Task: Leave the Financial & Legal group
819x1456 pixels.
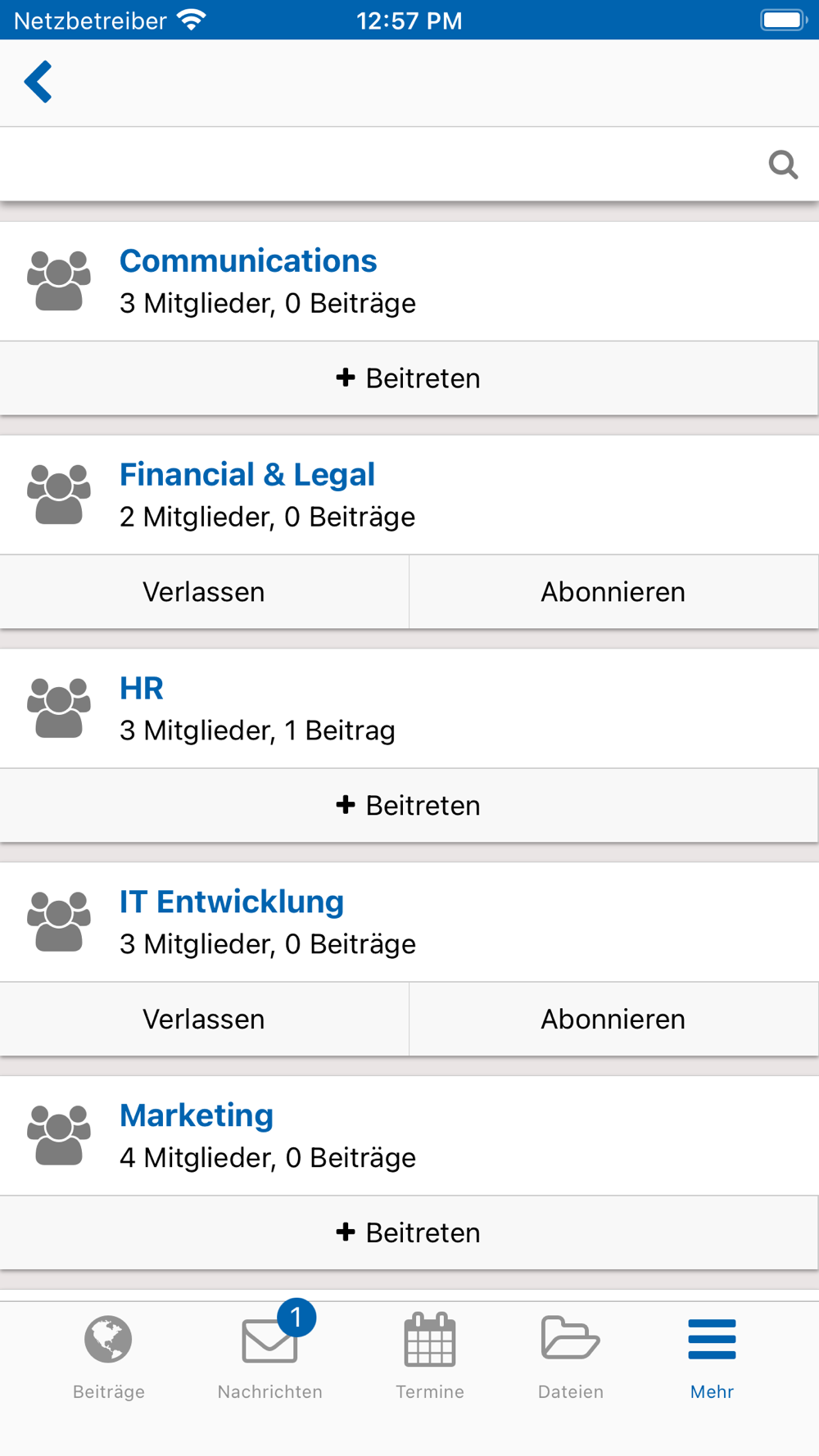Action: coord(204,592)
